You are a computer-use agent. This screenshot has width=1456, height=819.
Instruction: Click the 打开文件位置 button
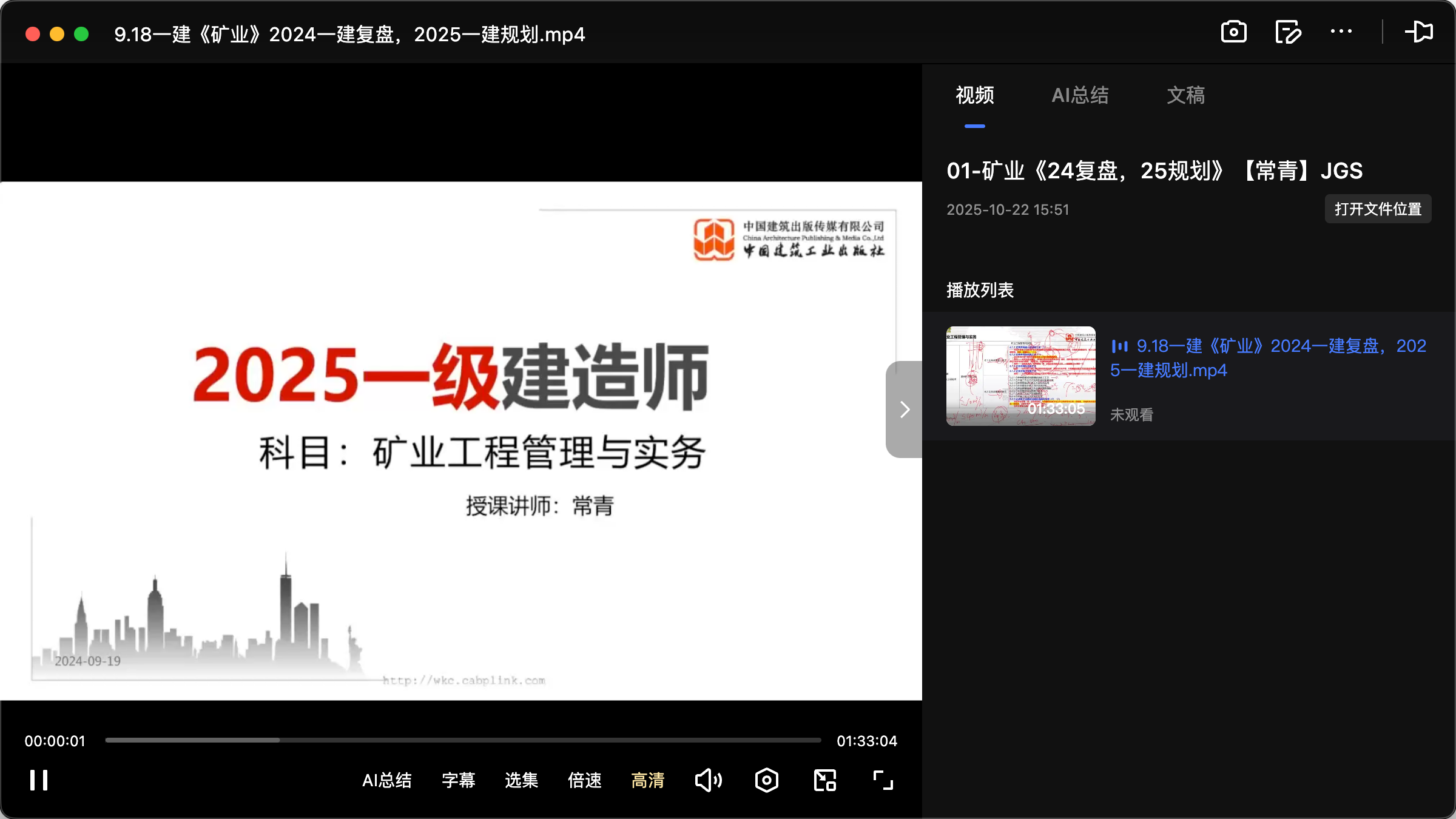[x=1378, y=209]
